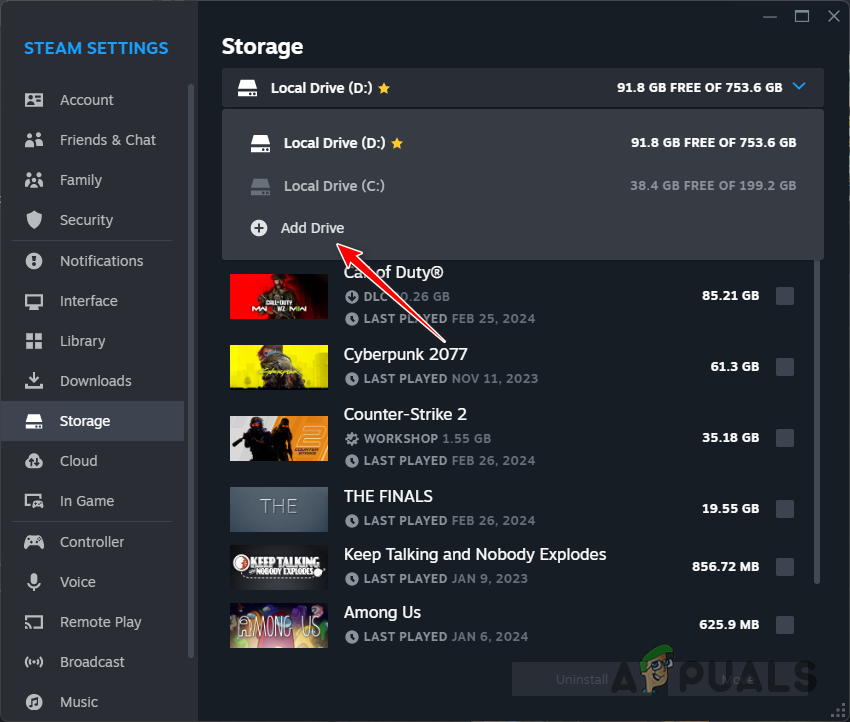Check the checkbox next to Cyberpunk 2077
The width and height of the screenshot is (850, 722).
coord(785,366)
